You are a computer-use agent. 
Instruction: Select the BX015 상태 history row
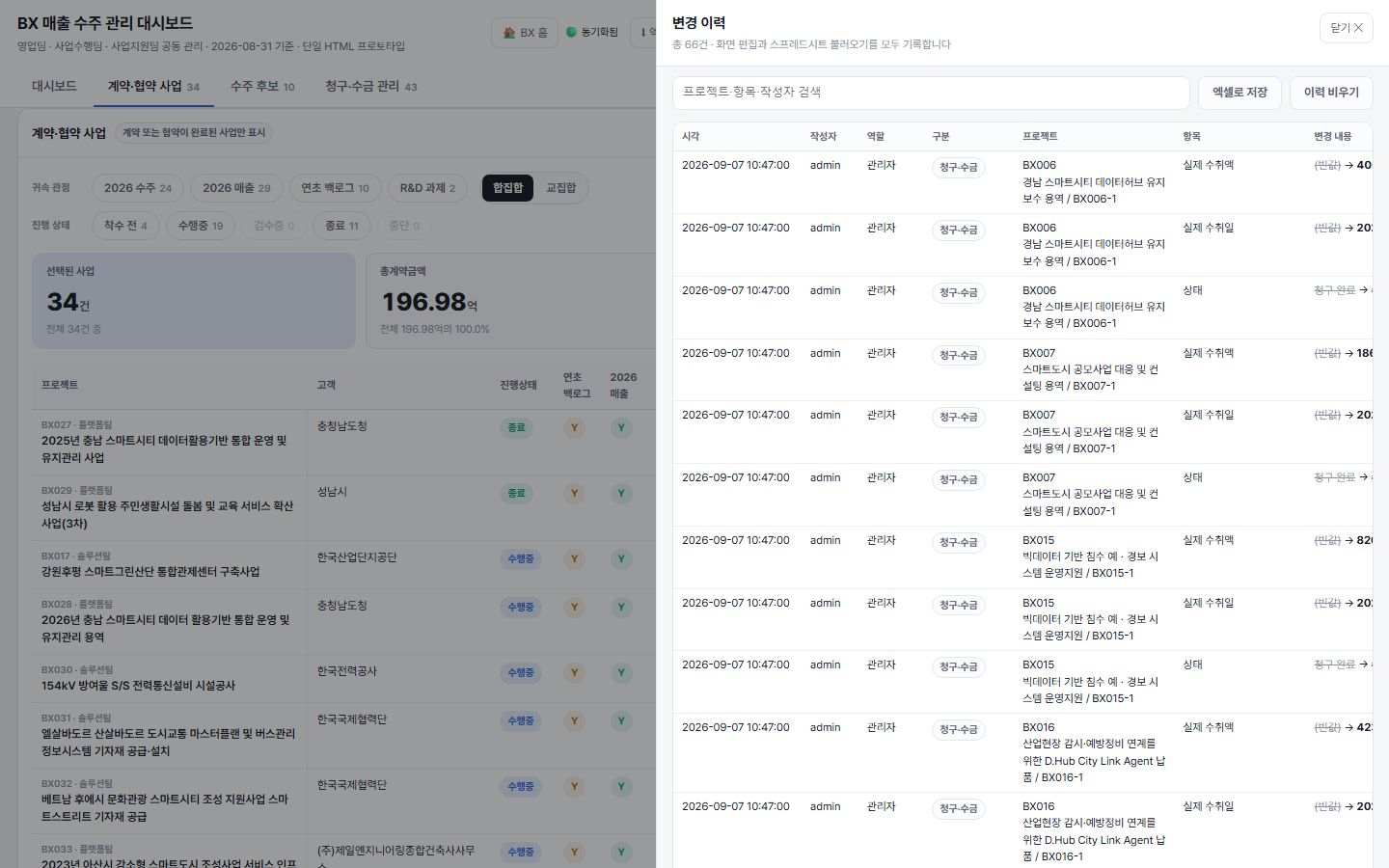(1022, 682)
